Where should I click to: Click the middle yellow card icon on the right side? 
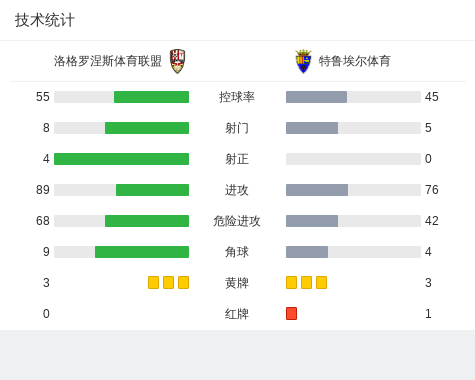[306, 282]
